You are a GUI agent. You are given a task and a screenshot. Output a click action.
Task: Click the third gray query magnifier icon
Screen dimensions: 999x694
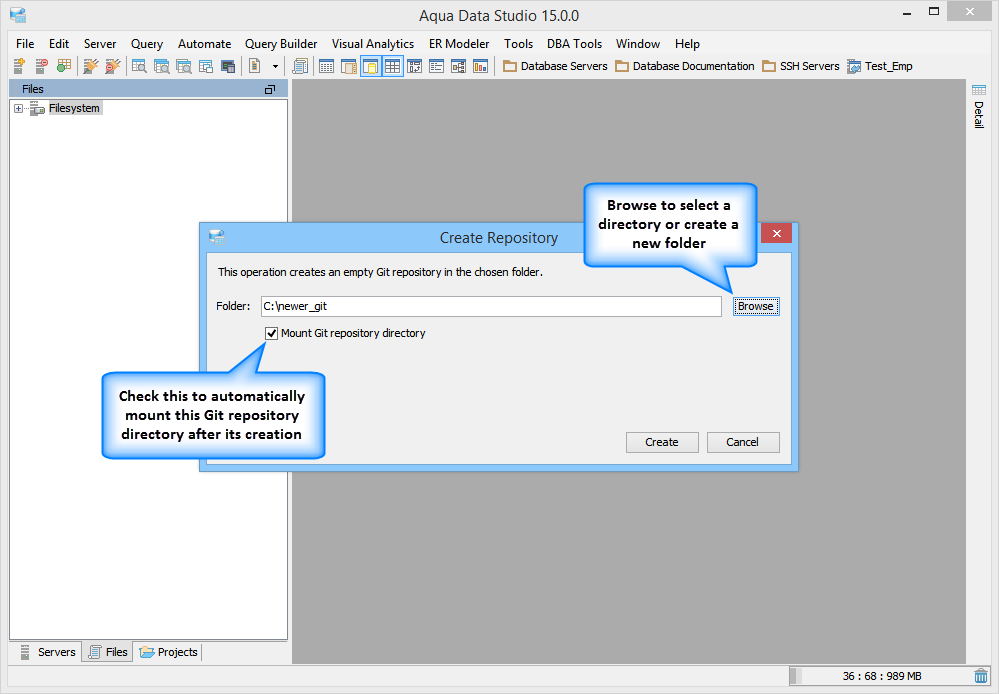pos(183,66)
